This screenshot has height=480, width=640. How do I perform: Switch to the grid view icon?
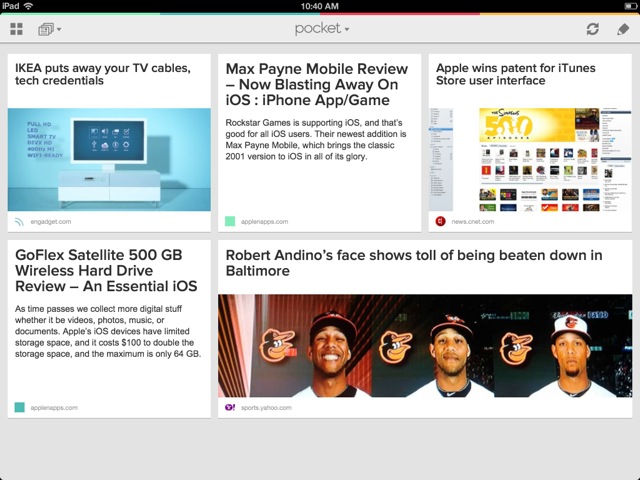pyautogui.click(x=16, y=29)
